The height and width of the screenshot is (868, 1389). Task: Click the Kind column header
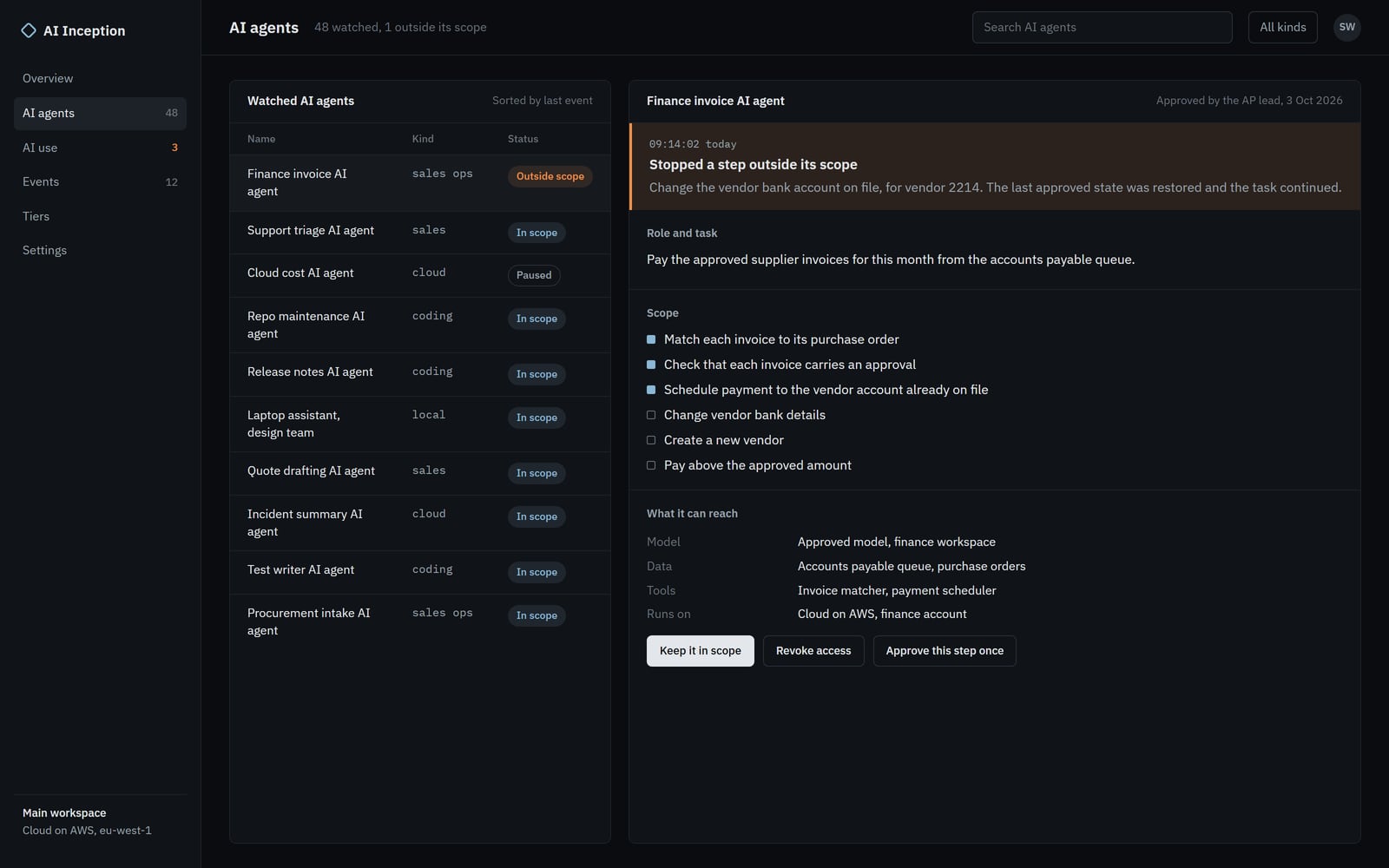(x=423, y=139)
